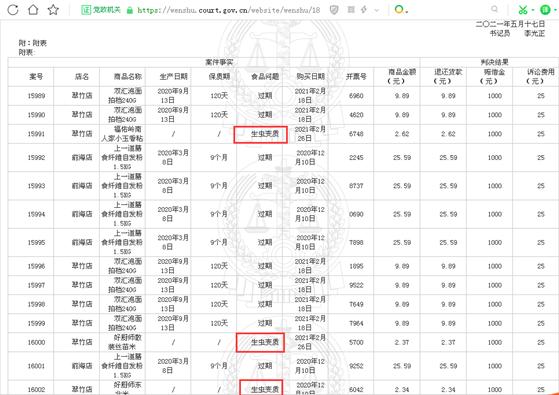
Task: Select the 书记员 label
Action: 499,33
